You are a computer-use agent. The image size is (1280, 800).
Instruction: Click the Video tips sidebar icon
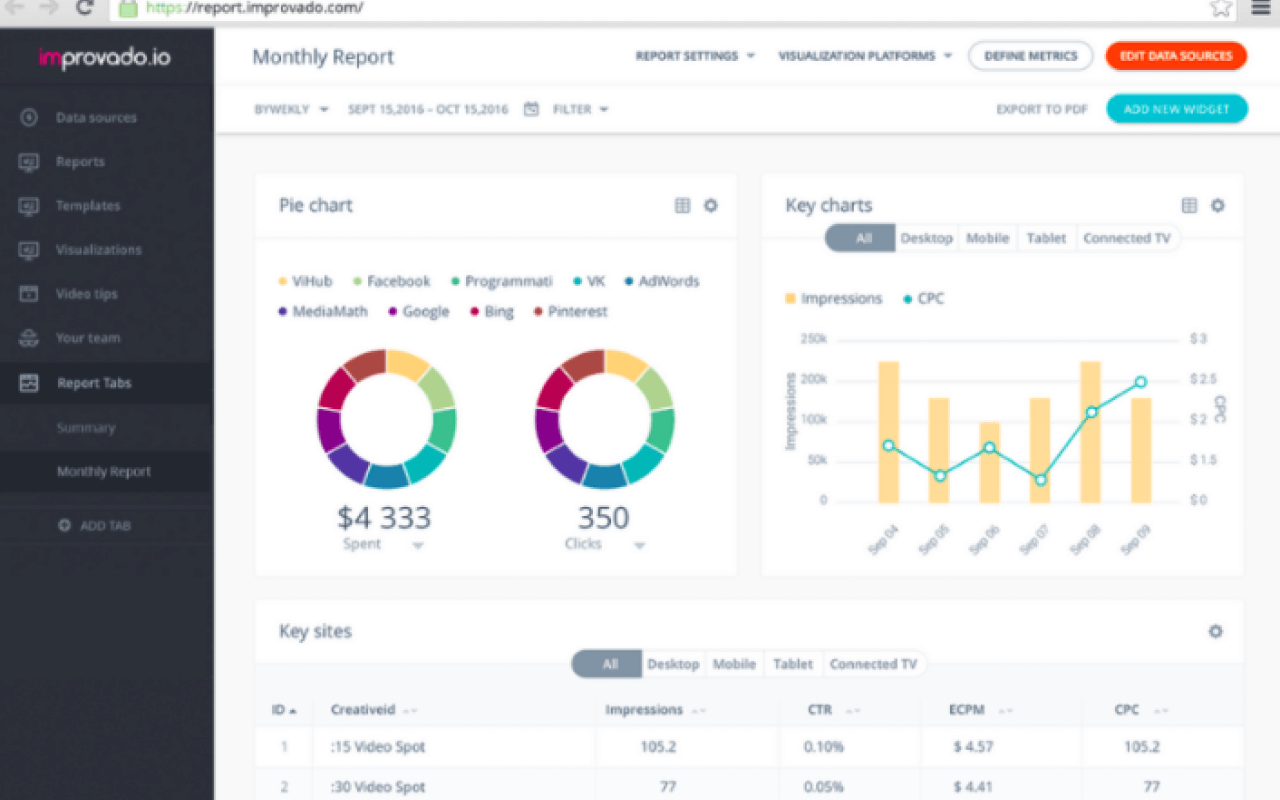[29, 293]
